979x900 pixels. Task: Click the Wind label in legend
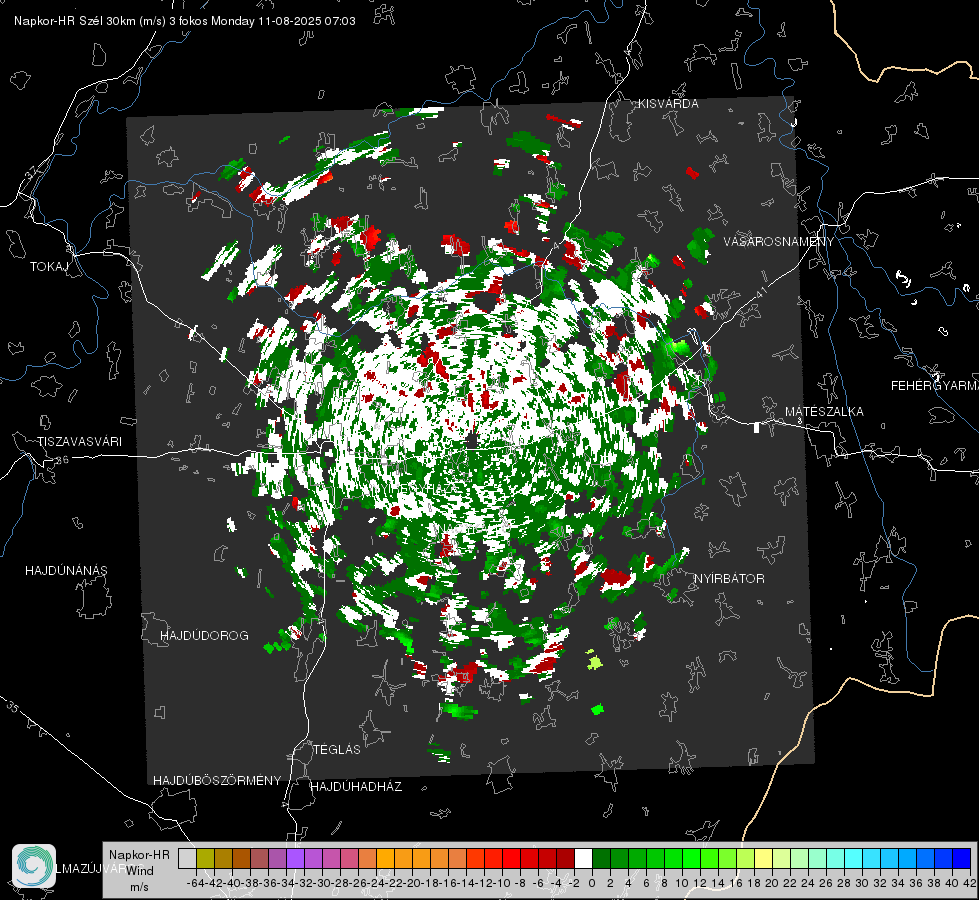tap(140, 870)
